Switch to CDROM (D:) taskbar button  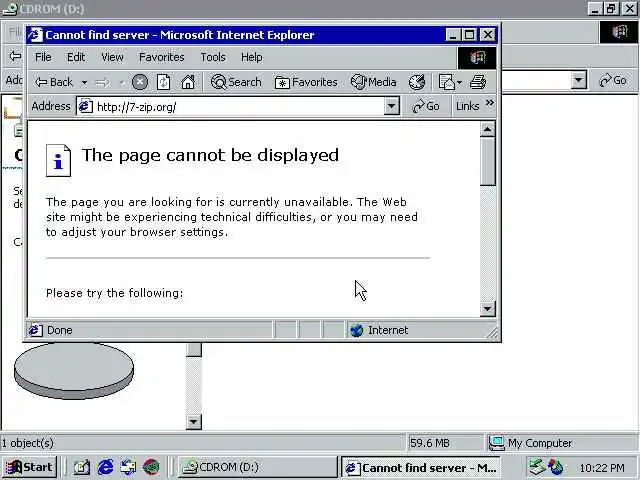tap(257, 467)
